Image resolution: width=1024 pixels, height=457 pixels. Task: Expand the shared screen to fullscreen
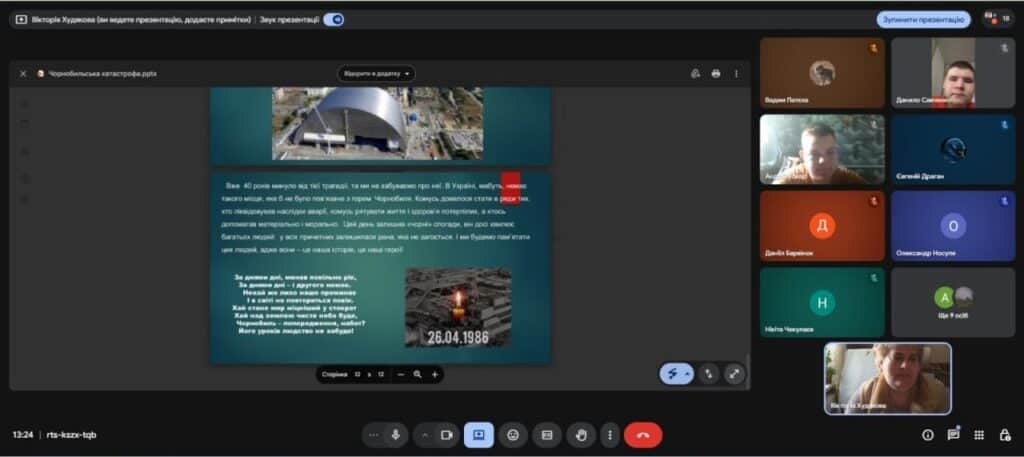click(735, 373)
